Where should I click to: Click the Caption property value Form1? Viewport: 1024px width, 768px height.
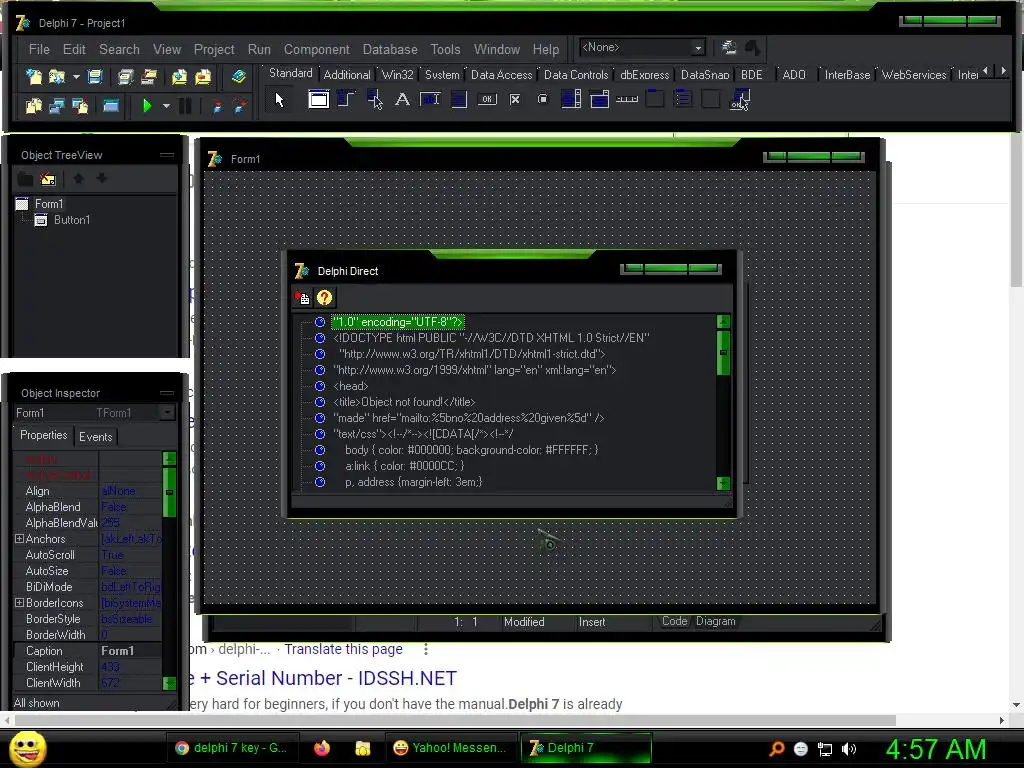pyautogui.click(x=130, y=650)
